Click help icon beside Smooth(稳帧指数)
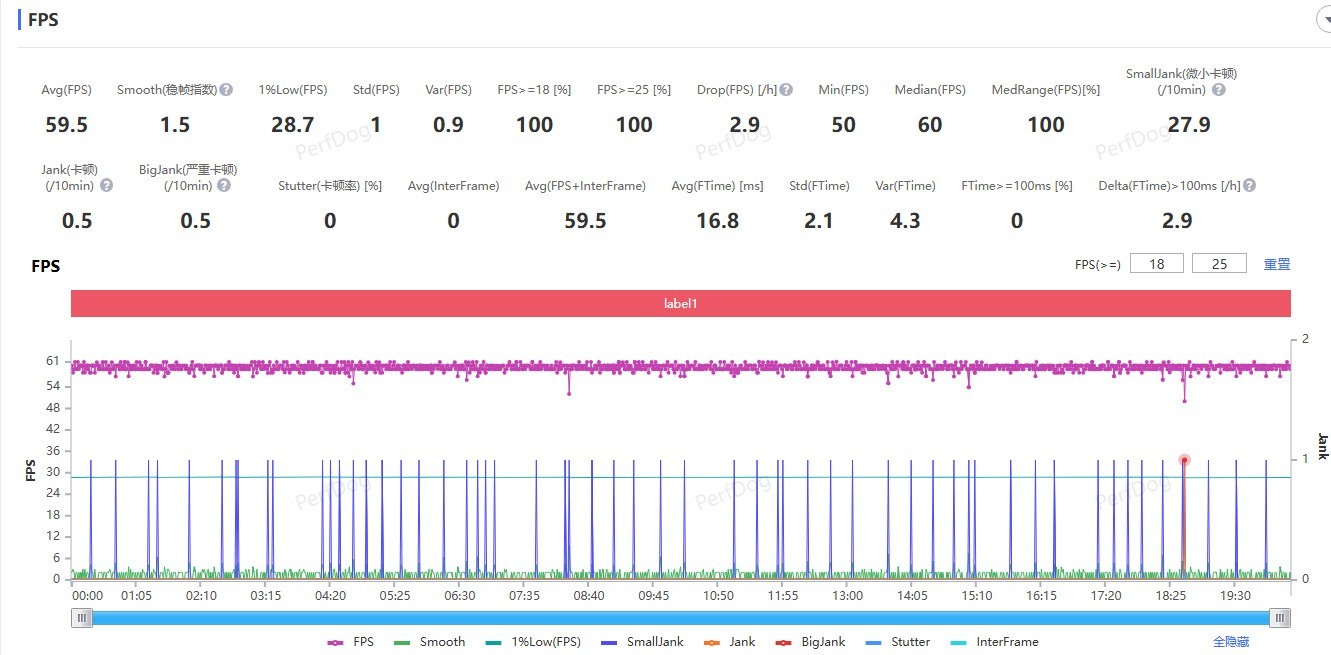The image size is (1331, 655). [x=226, y=90]
